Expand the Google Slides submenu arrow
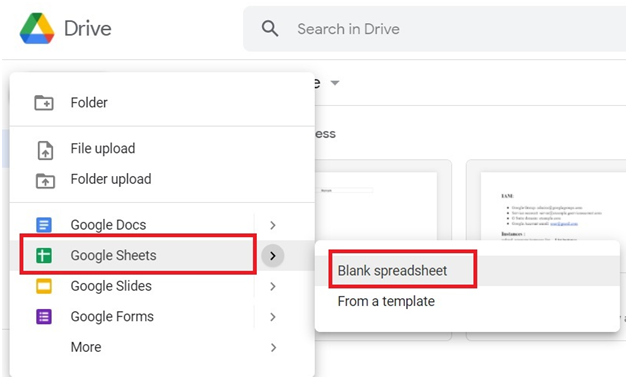 pos(273,286)
